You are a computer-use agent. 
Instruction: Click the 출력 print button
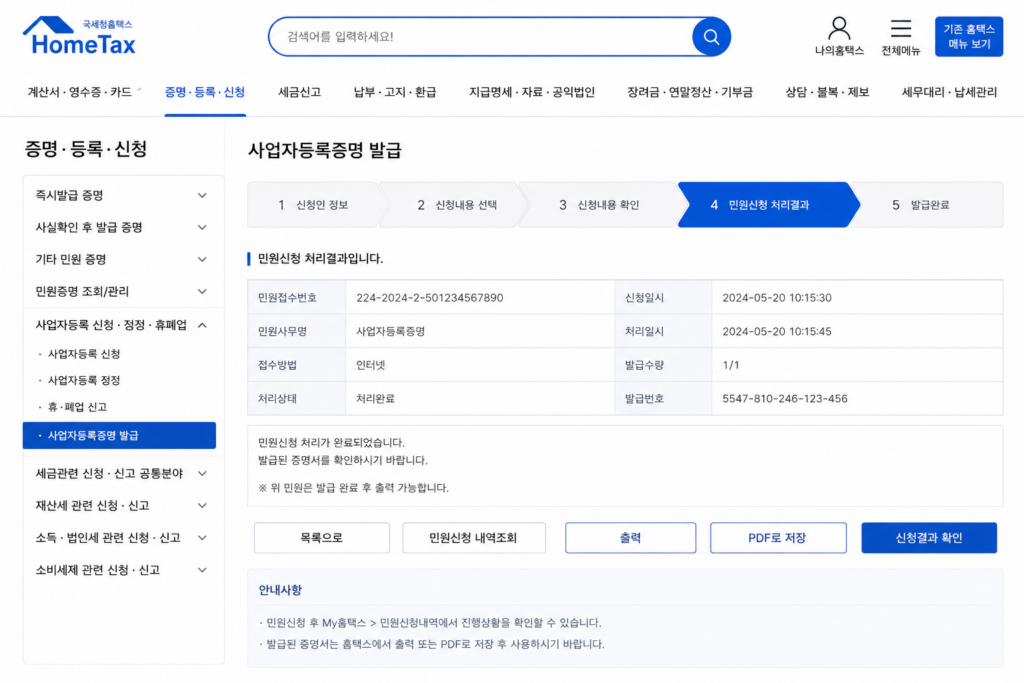point(630,538)
